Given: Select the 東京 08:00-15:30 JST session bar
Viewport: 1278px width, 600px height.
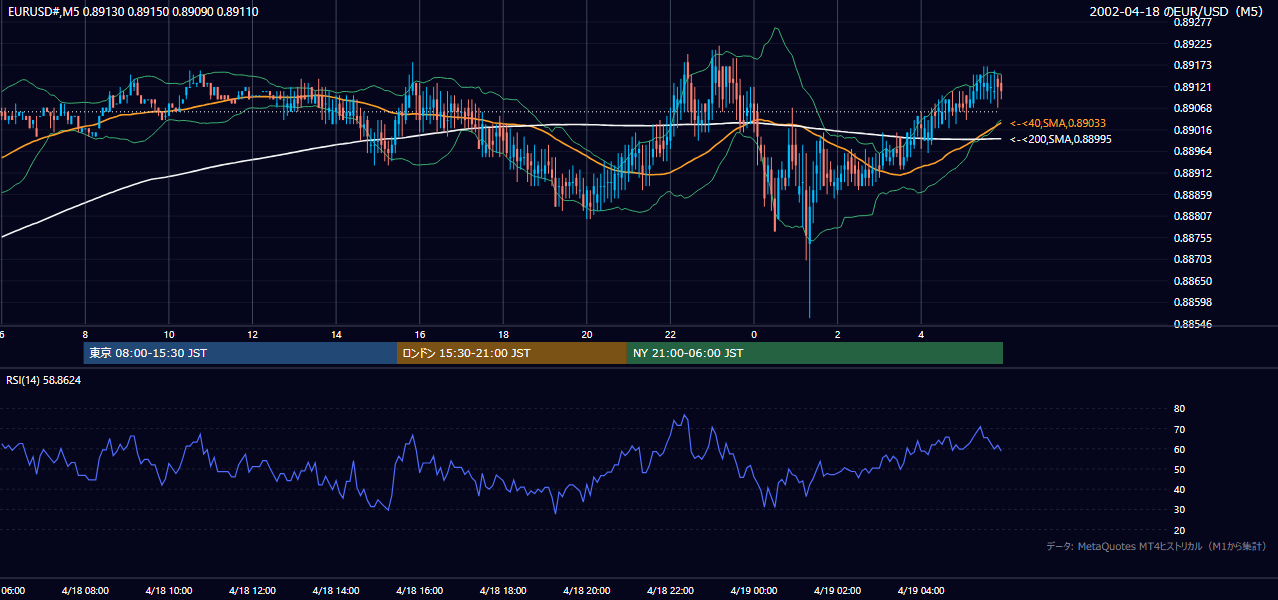Looking at the screenshot, I should pyautogui.click(x=240, y=353).
